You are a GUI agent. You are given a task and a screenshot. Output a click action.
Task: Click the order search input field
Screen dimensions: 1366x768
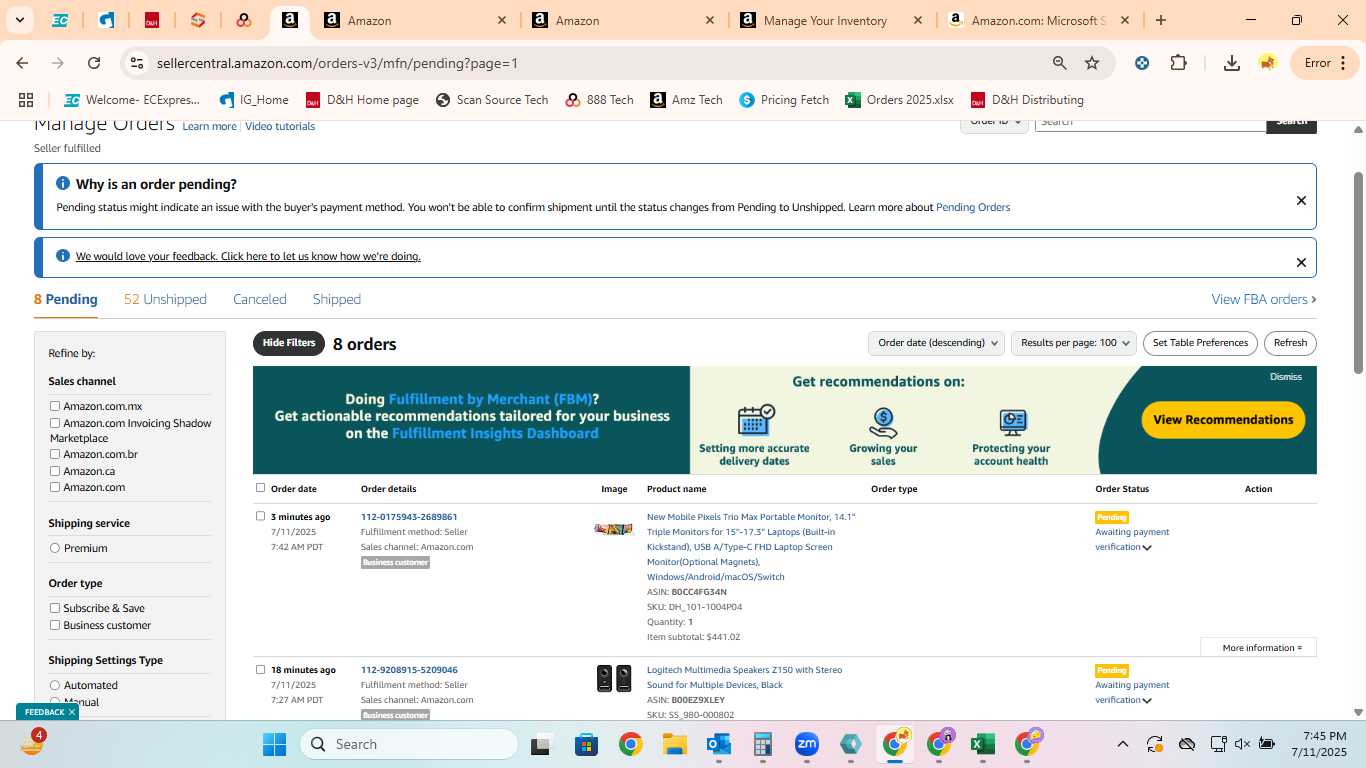1150,123
